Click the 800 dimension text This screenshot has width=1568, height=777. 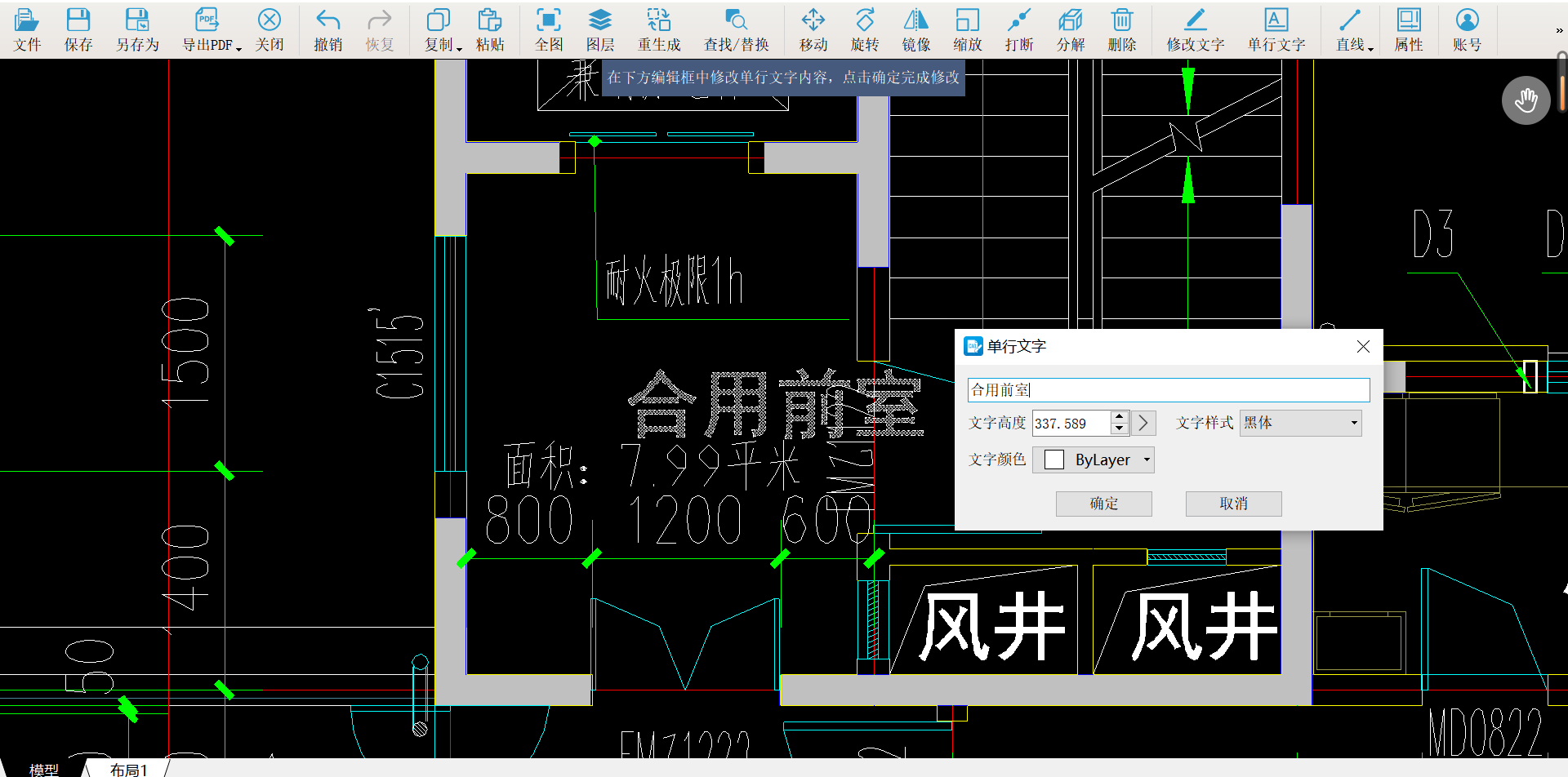529,521
